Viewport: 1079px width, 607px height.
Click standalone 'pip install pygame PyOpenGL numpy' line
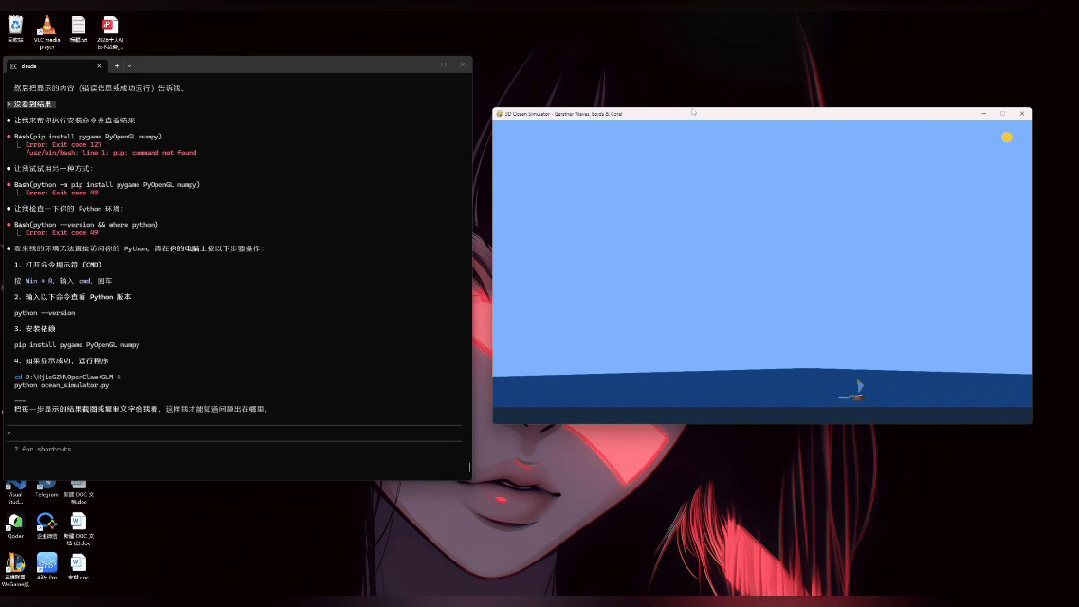point(76,344)
